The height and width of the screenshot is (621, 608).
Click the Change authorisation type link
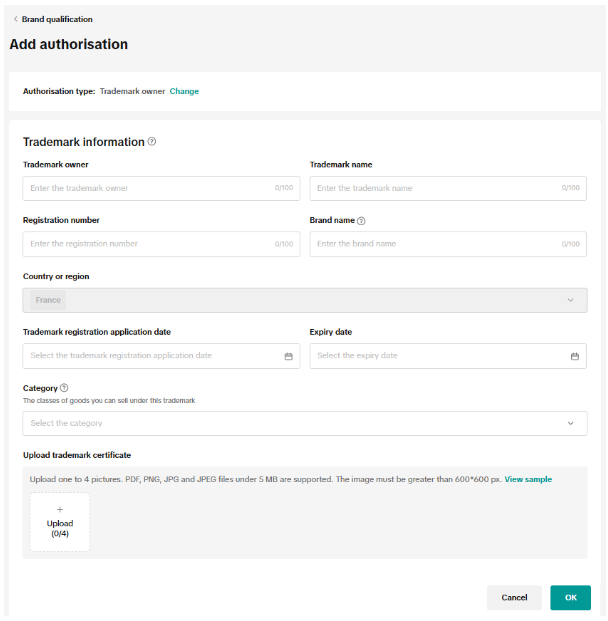(x=184, y=91)
